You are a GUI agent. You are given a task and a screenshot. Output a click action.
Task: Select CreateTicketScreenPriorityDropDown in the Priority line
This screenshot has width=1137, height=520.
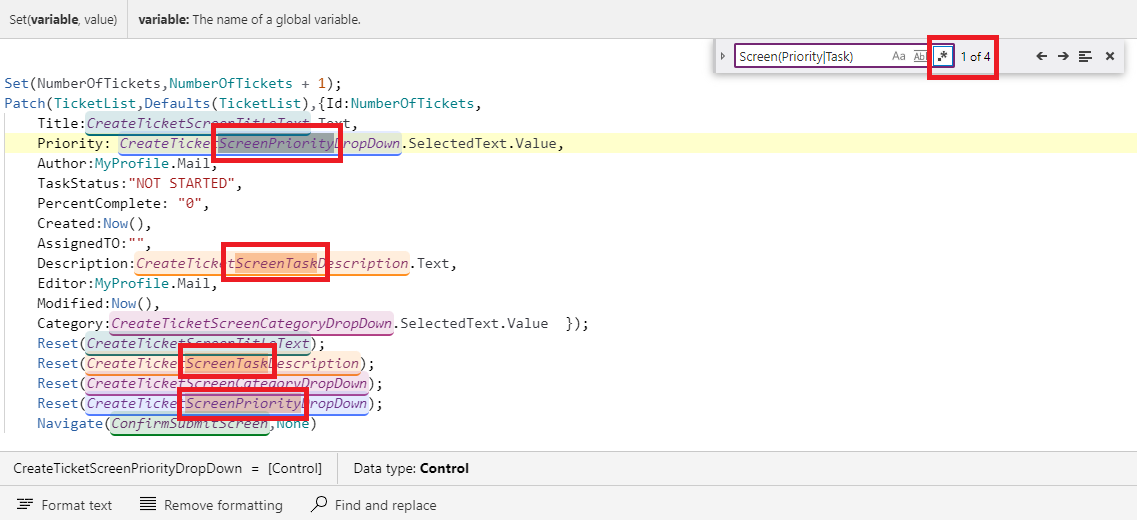(x=260, y=144)
